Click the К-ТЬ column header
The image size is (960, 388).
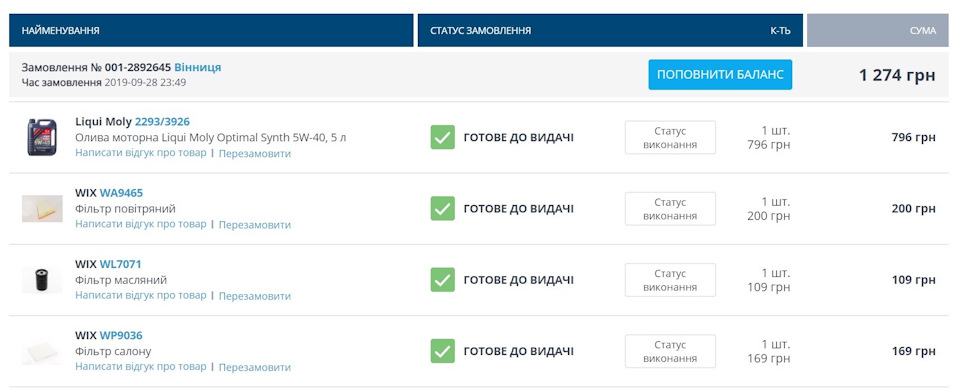[780, 31]
